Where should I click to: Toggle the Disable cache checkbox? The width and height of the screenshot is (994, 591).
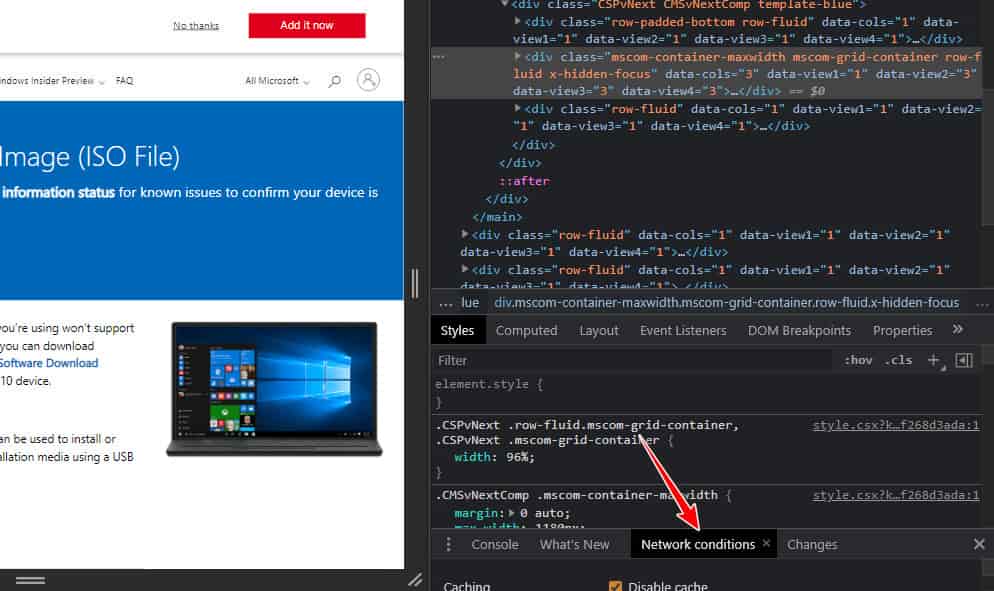pos(615,586)
